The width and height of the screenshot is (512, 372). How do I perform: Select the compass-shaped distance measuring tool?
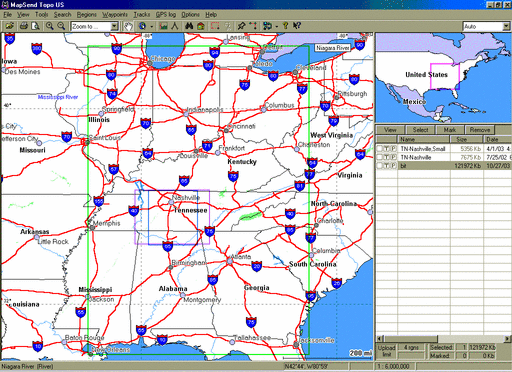(175, 26)
